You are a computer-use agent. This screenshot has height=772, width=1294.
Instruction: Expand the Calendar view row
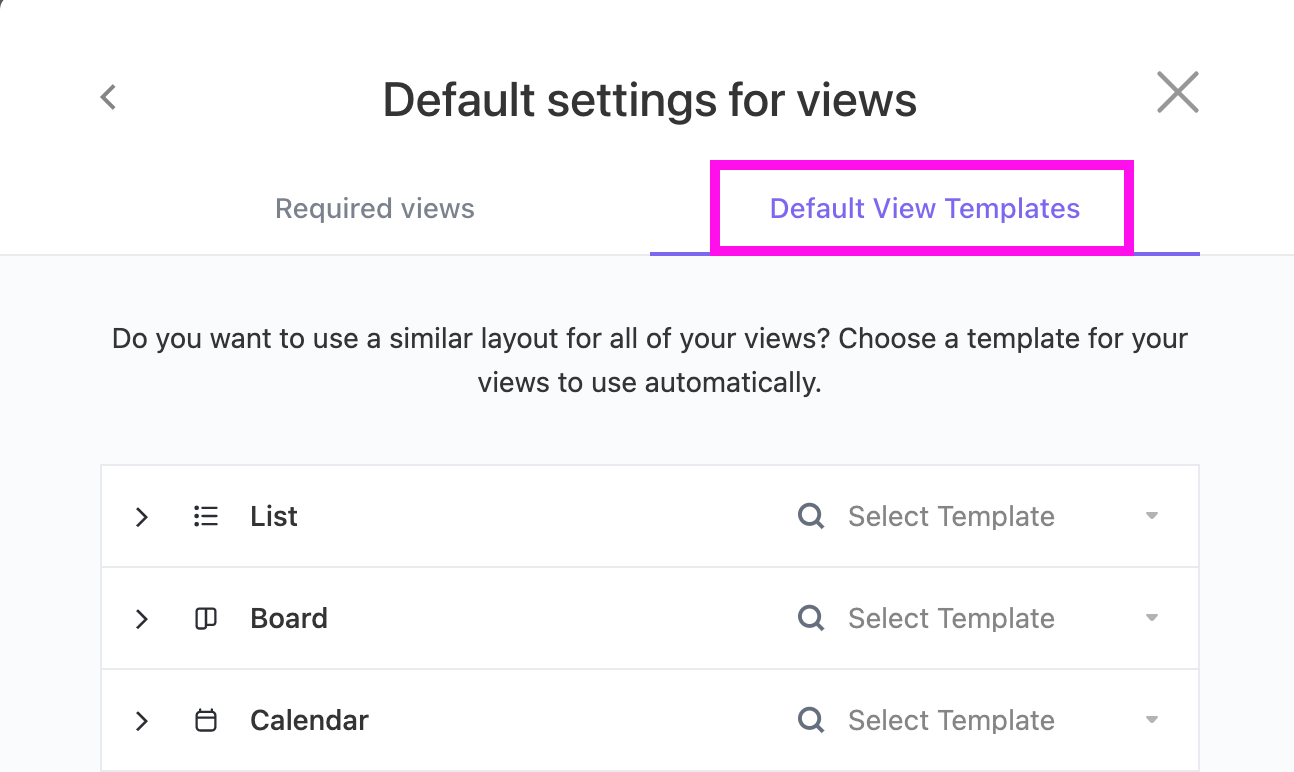click(142, 721)
